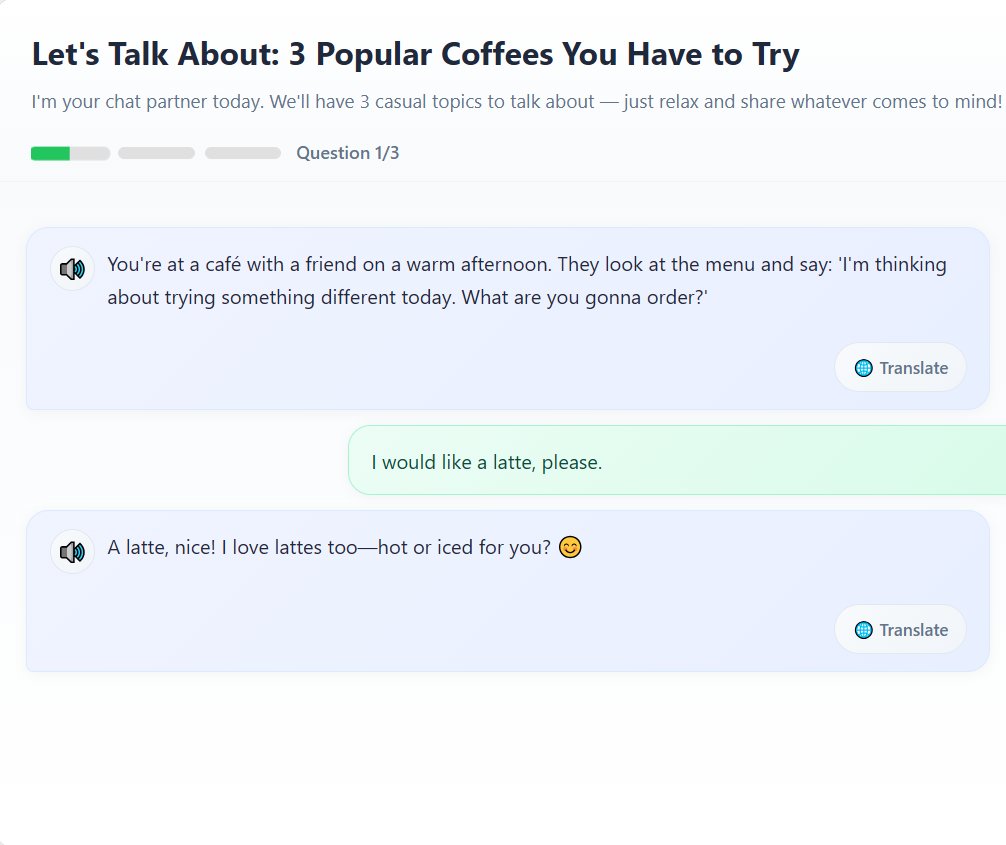Screen dimensions: 1006x845
Task: Click the globe icon under the latte reply
Action: (864, 630)
